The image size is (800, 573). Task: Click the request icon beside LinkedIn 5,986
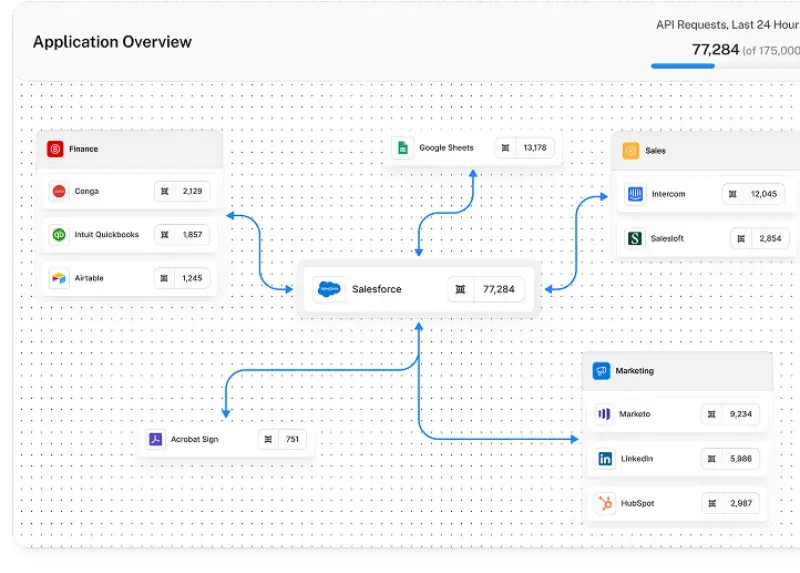(712, 459)
